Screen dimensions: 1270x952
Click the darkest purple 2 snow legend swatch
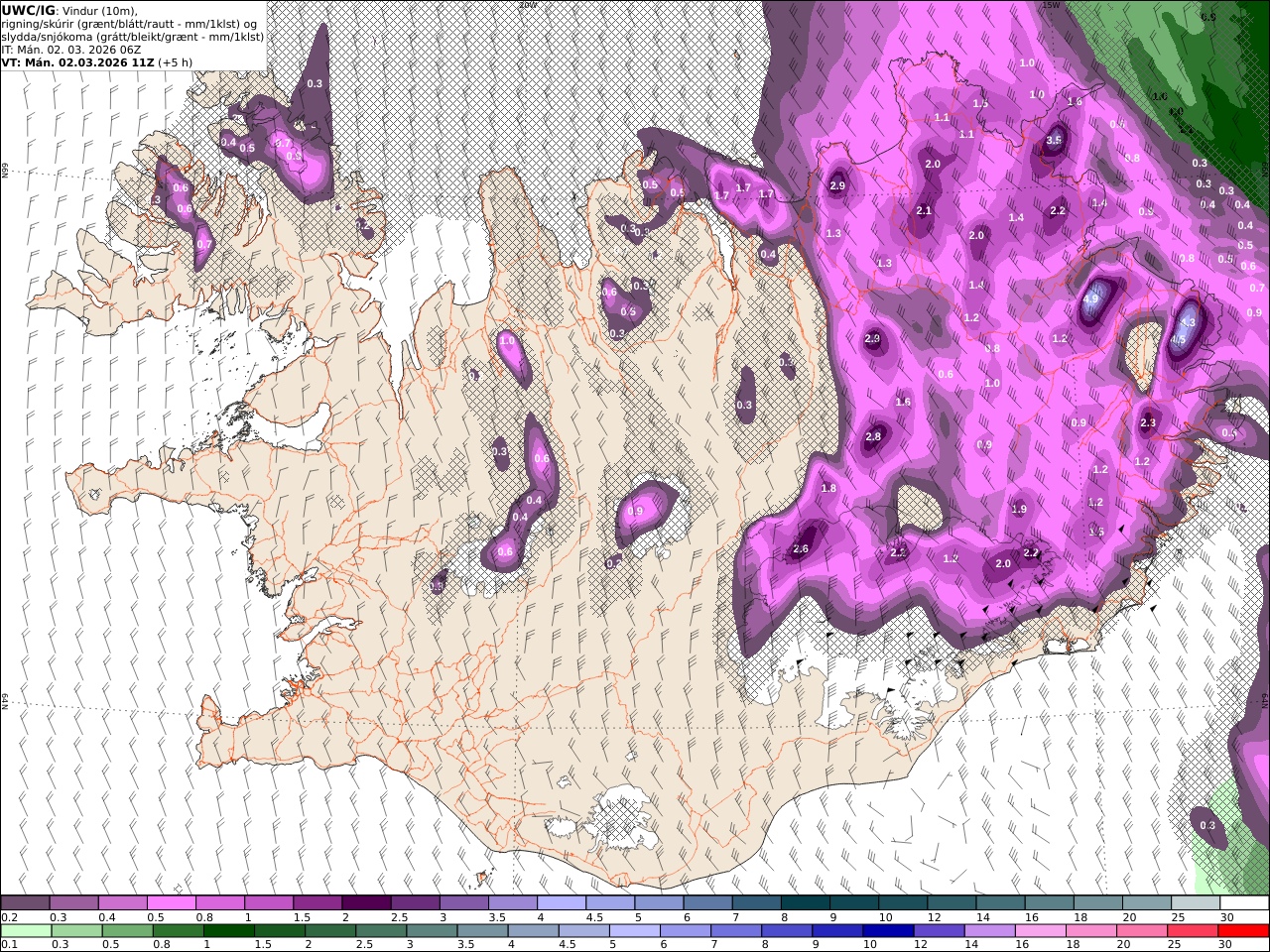[366, 903]
